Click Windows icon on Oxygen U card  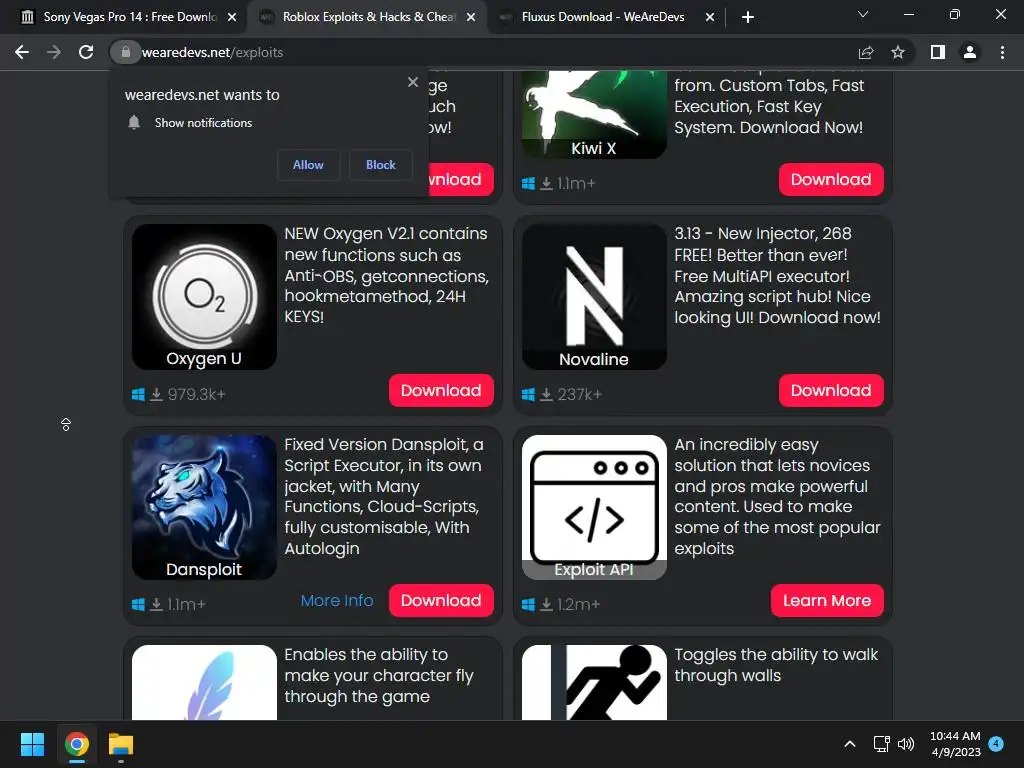(x=138, y=394)
